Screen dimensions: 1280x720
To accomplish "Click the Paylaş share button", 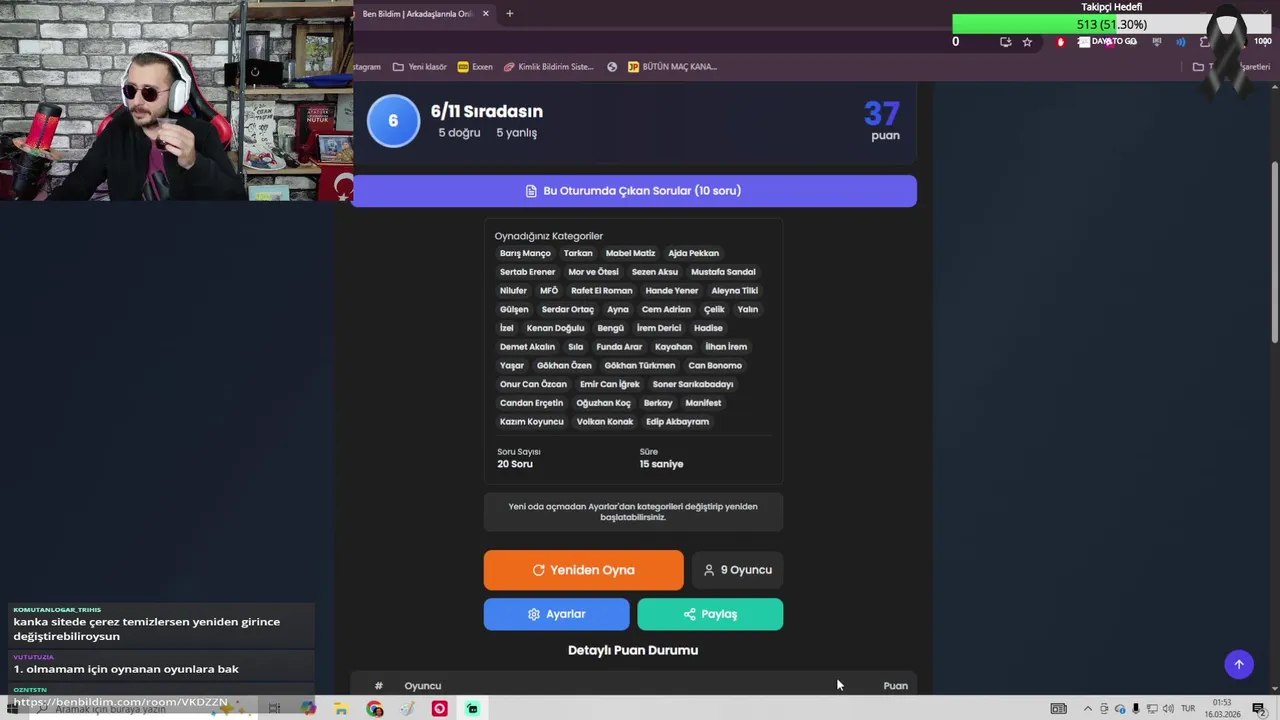I will (710, 614).
